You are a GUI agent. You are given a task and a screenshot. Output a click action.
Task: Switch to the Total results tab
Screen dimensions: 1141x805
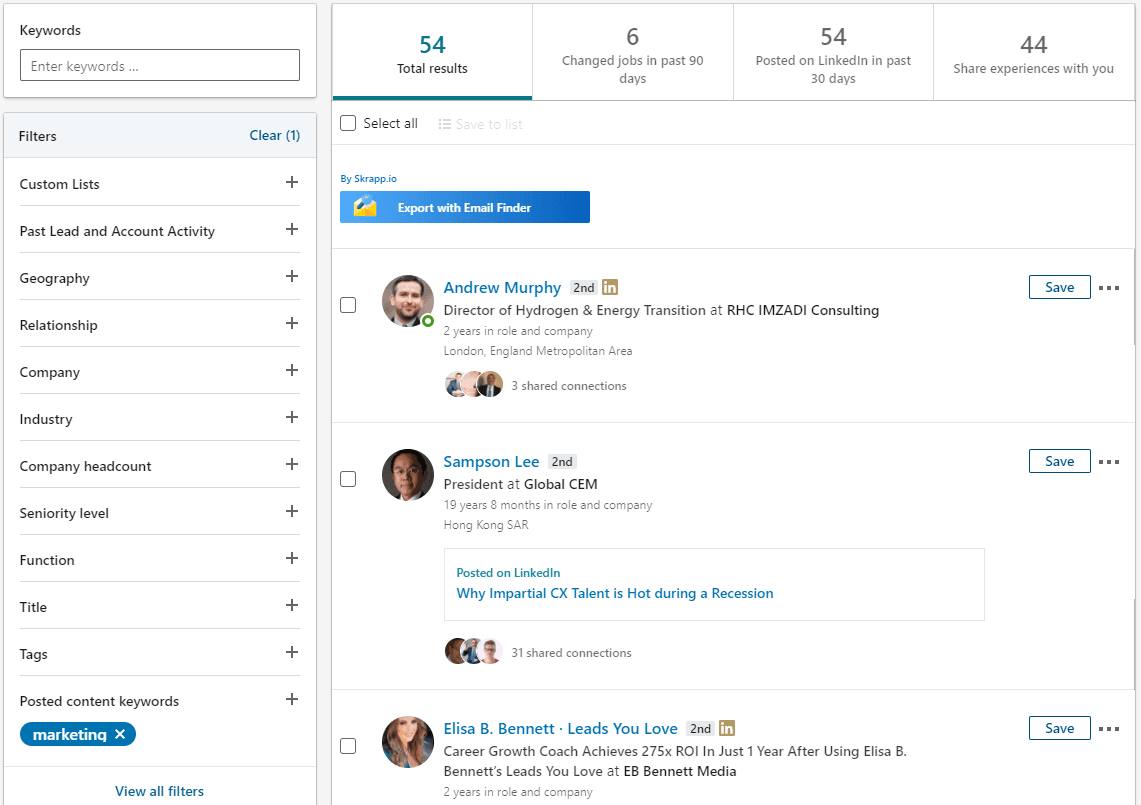point(432,53)
